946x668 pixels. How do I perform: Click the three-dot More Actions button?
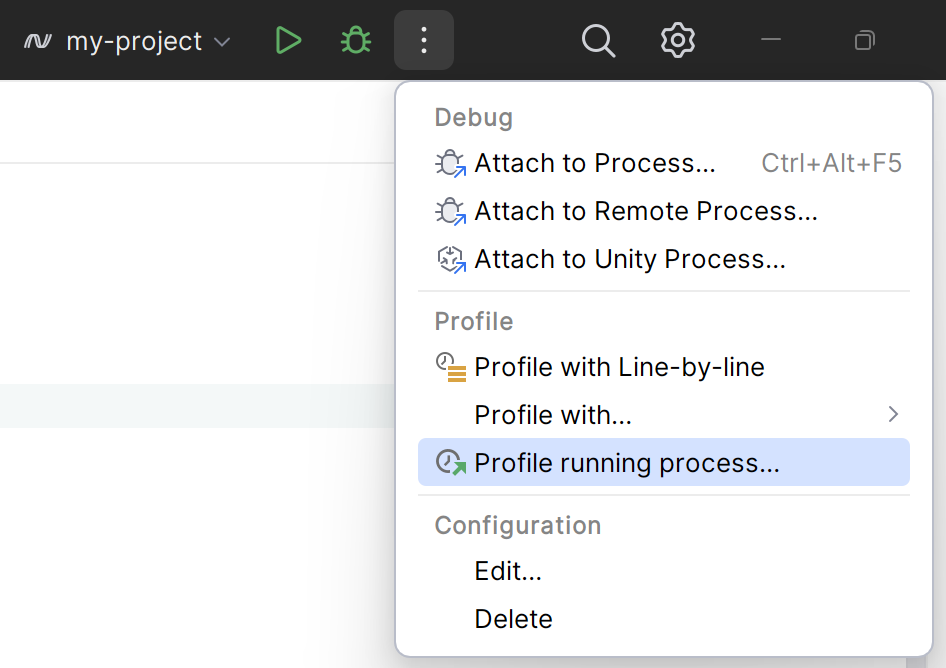tap(424, 41)
